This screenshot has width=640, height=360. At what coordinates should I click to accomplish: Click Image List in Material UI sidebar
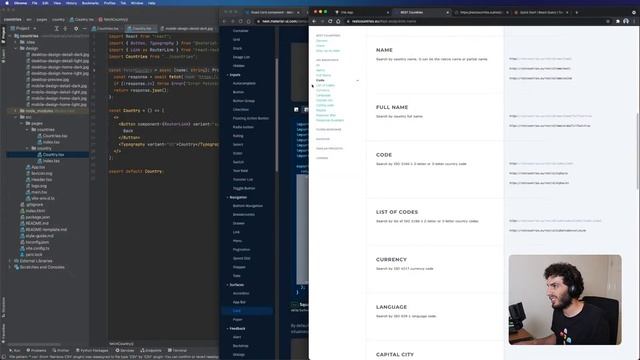pyautogui.click(x=241, y=57)
